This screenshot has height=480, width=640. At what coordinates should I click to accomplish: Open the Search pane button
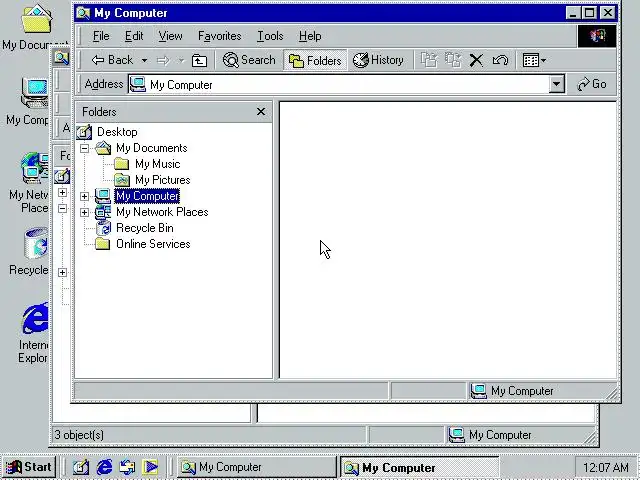pyautogui.click(x=249, y=60)
